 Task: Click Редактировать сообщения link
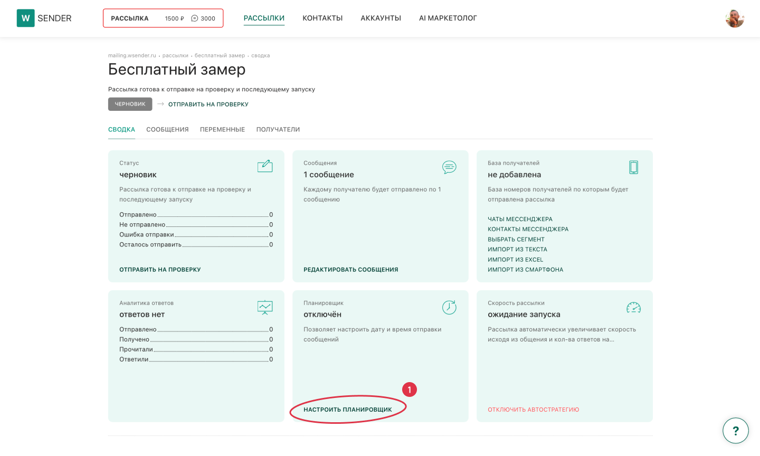click(351, 269)
